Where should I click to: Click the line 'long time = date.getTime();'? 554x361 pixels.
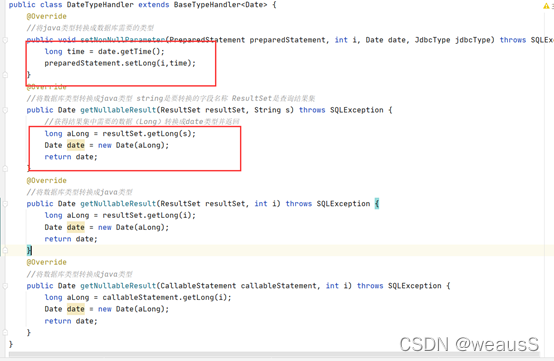click(105, 52)
